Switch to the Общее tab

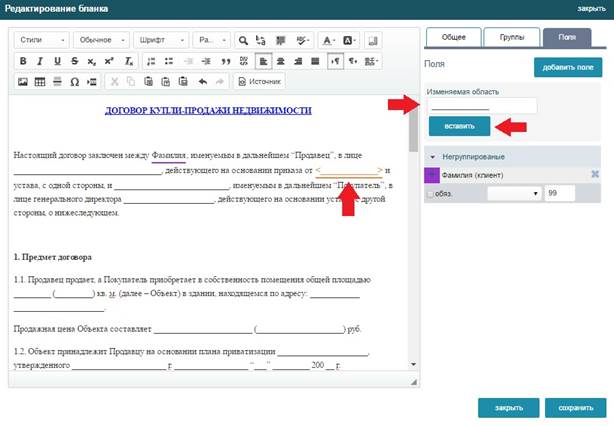pyautogui.click(x=453, y=37)
